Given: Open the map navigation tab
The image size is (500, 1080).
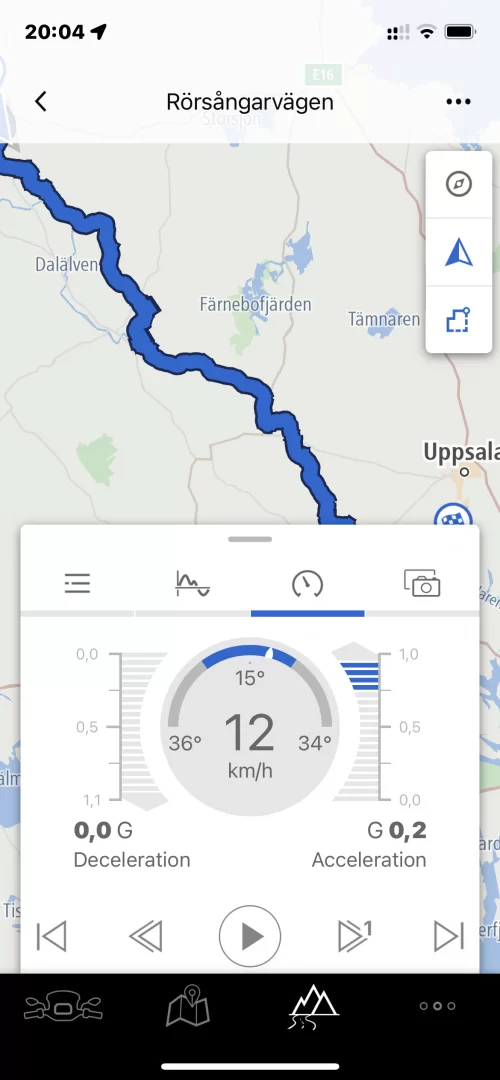Looking at the screenshot, I should 187,1007.
